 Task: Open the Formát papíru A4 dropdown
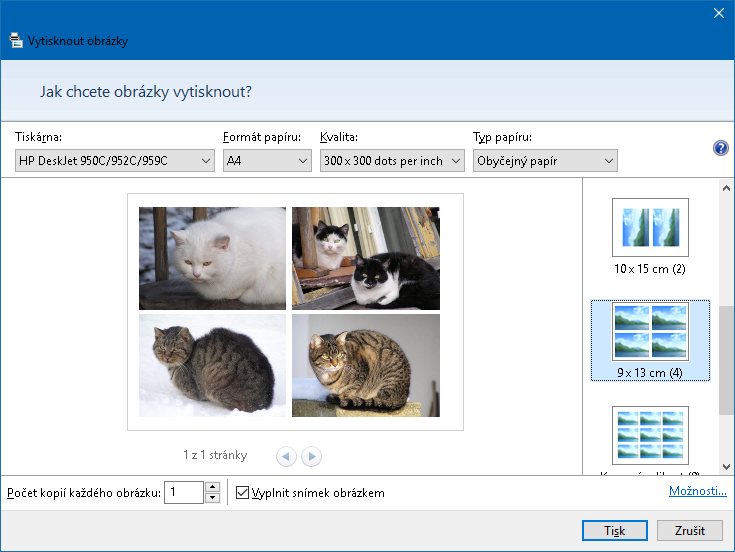pos(267,161)
